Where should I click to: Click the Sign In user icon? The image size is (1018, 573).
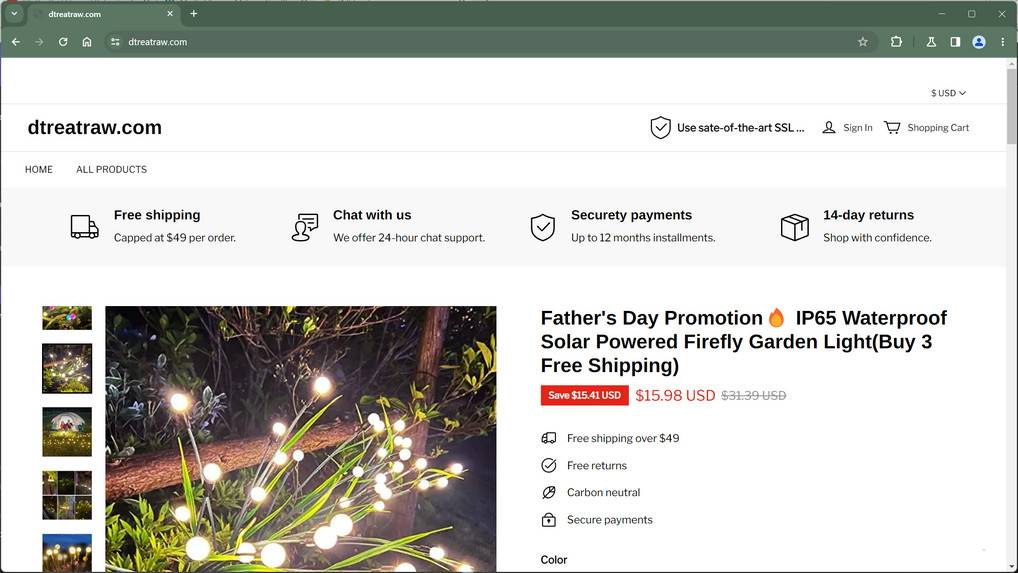coord(829,128)
